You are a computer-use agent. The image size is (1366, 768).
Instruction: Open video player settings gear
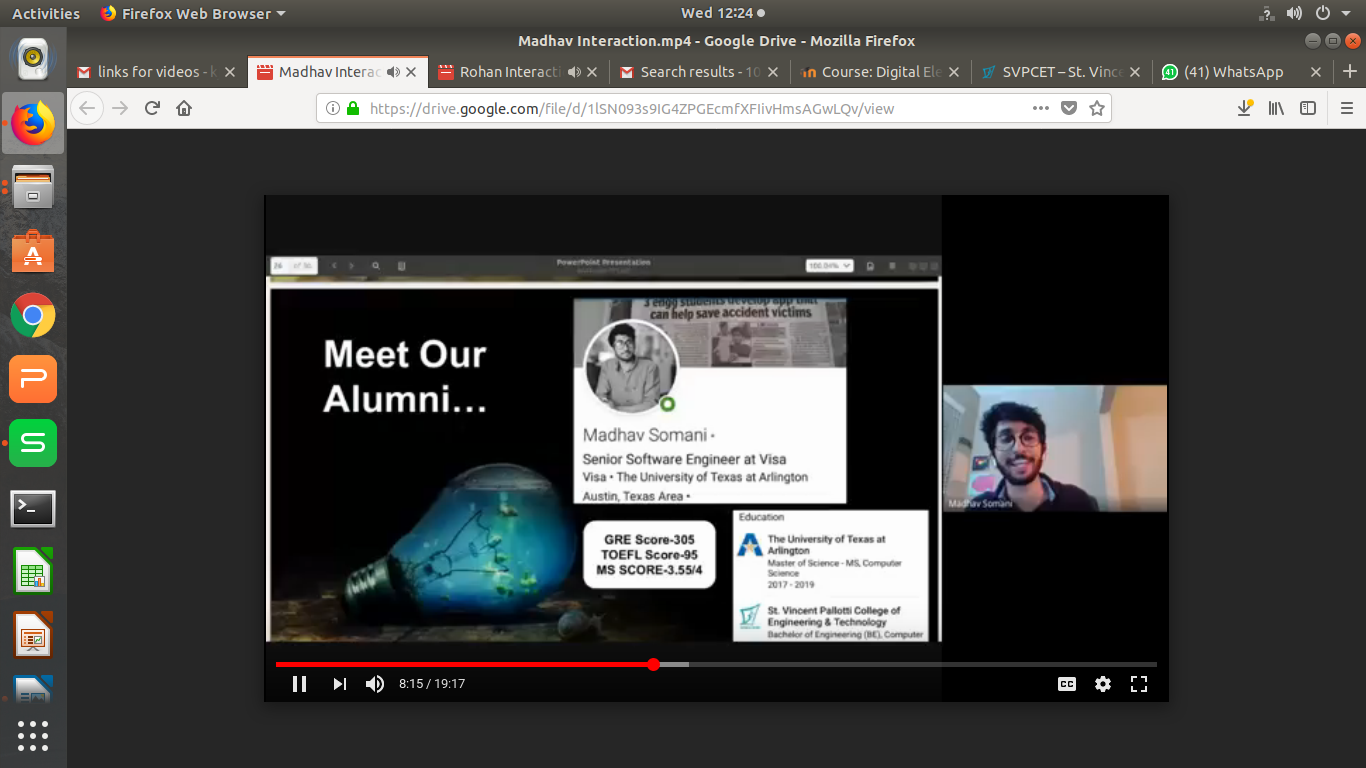1103,684
